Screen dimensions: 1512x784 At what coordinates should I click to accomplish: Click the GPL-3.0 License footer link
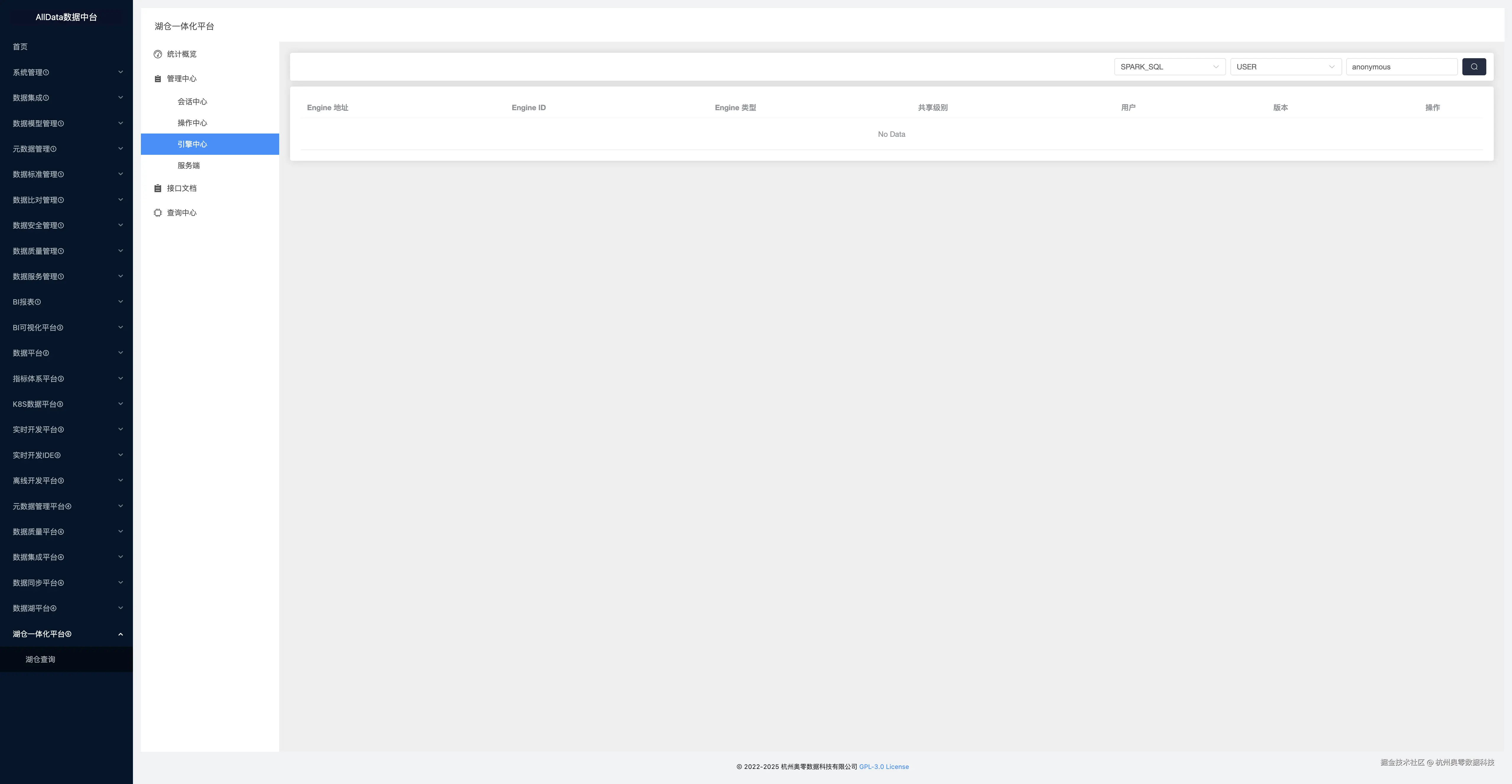(883, 767)
